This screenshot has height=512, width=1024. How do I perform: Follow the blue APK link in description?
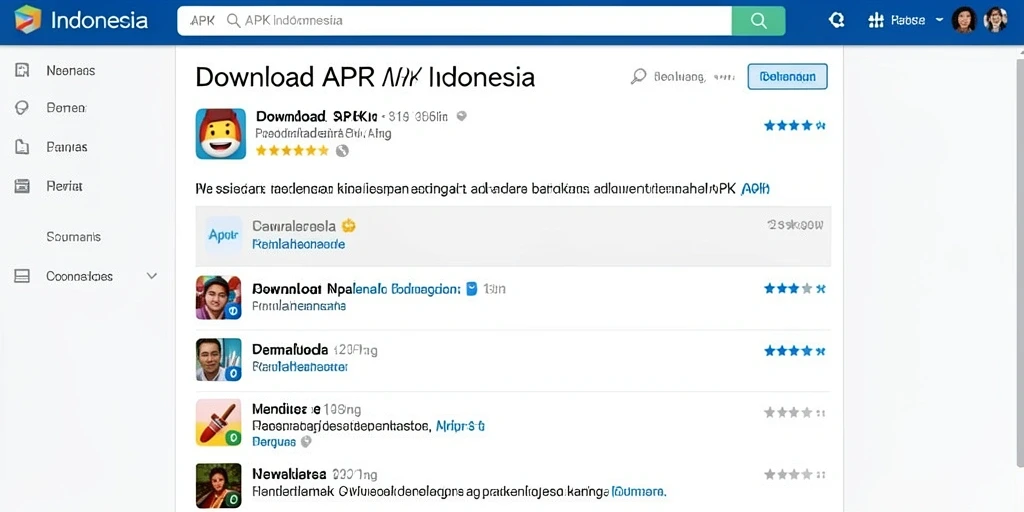pos(756,189)
